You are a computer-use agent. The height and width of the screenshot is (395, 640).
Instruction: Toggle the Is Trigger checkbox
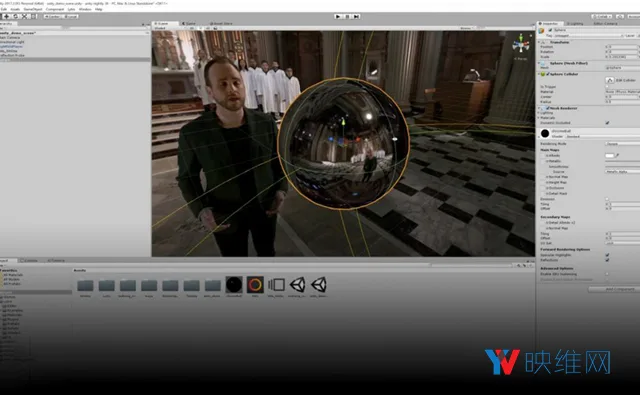click(607, 86)
